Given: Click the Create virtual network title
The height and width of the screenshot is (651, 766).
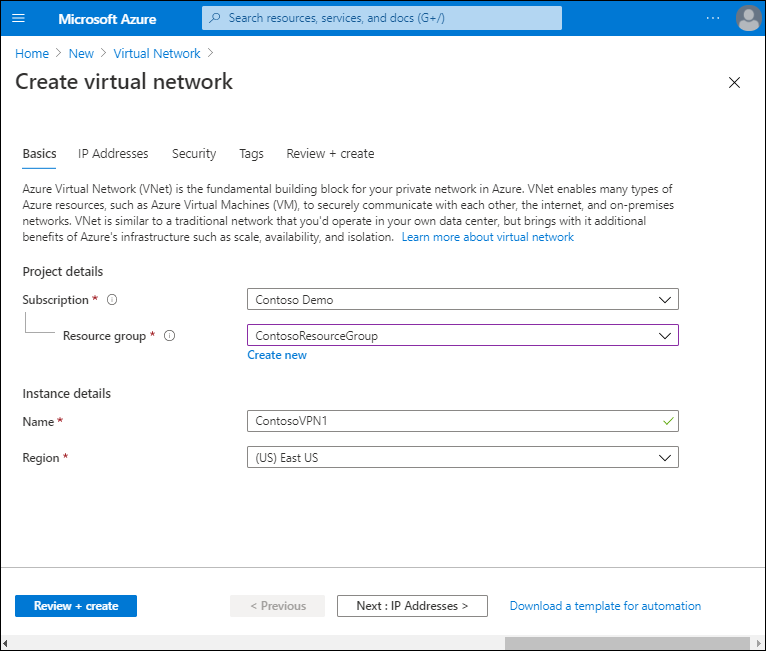Looking at the screenshot, I should (124, 82).
